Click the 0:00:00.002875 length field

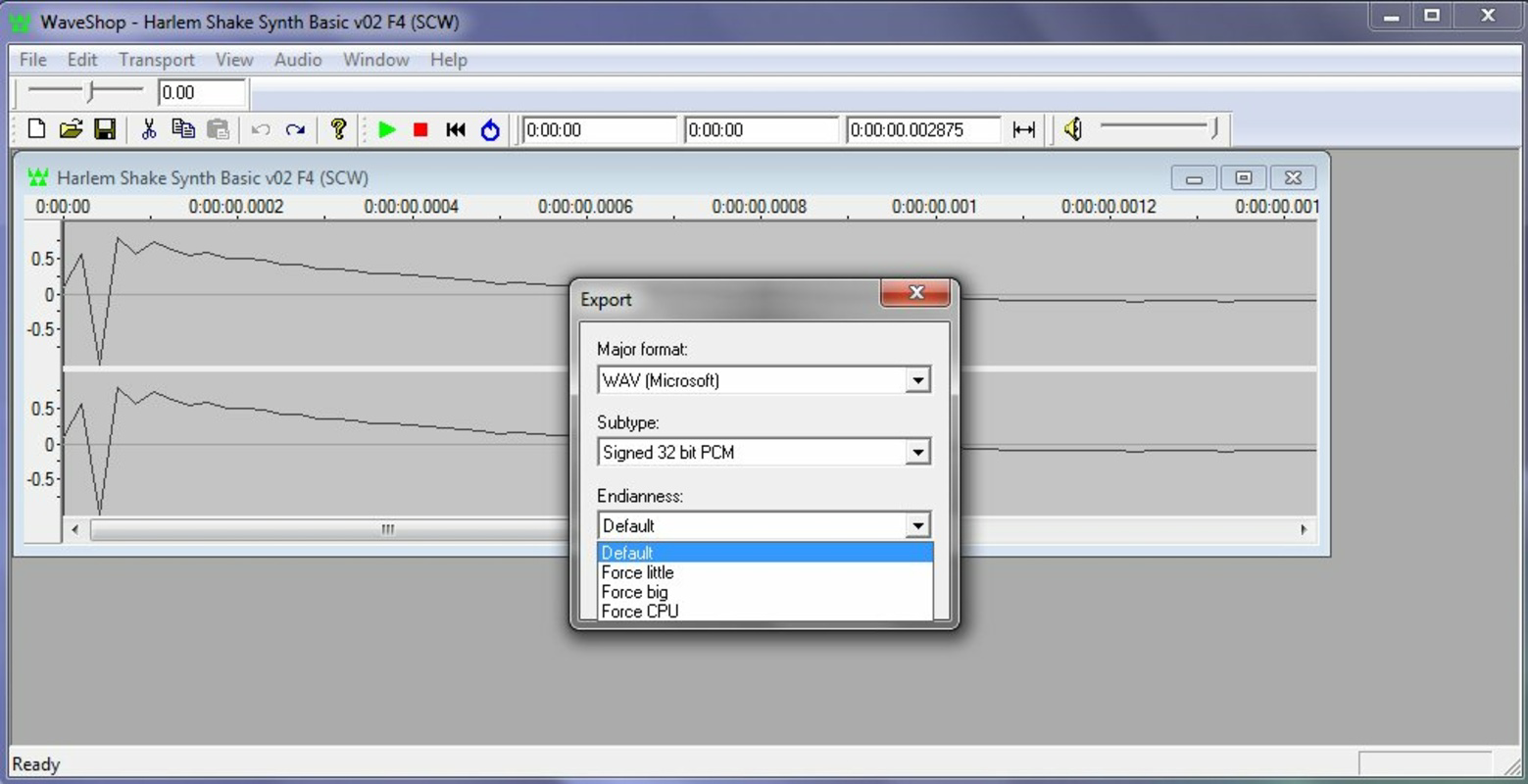coord(923,129)
